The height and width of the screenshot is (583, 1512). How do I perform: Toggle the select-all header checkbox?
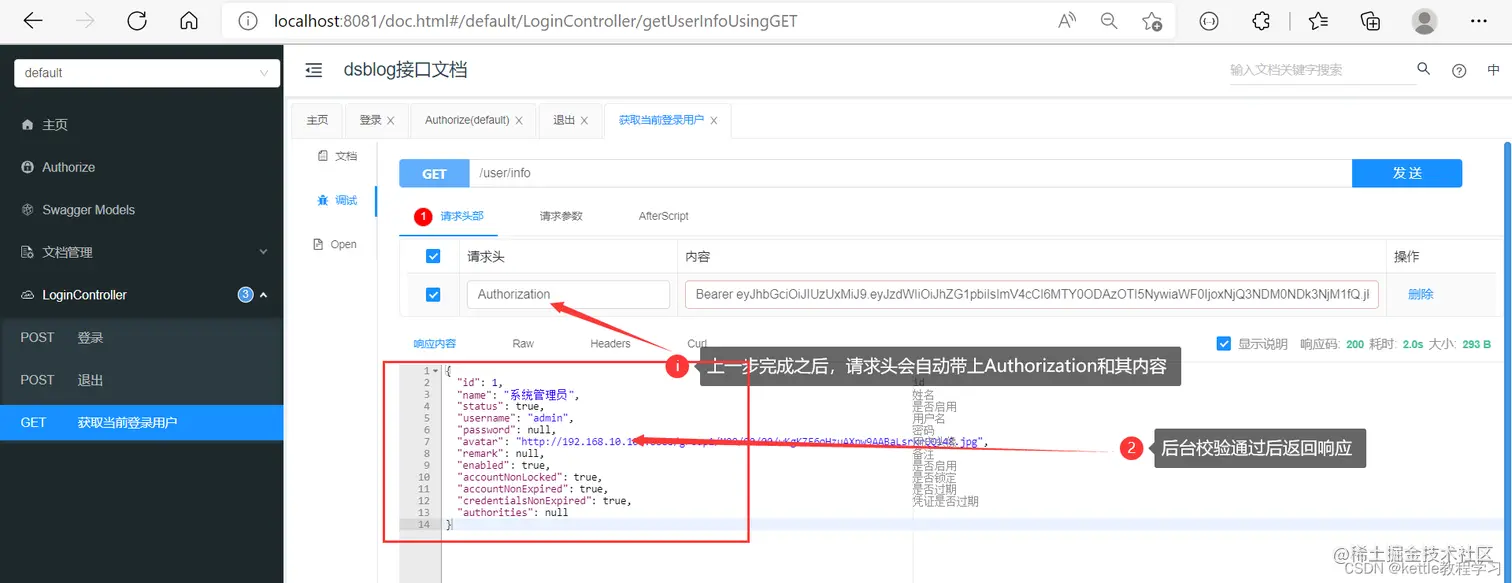[433, 256]
